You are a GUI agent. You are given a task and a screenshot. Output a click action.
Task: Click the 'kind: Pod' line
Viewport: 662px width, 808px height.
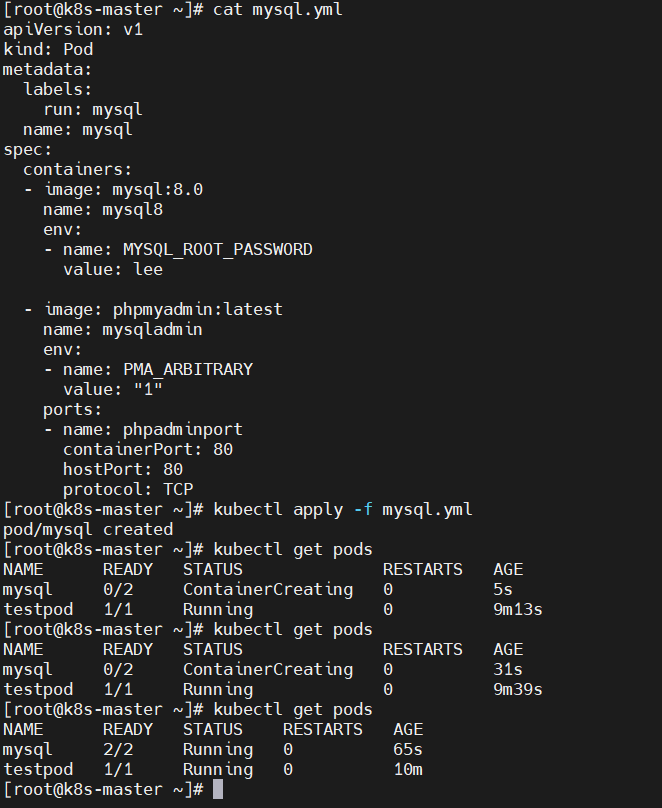click(x=48, y=49)
